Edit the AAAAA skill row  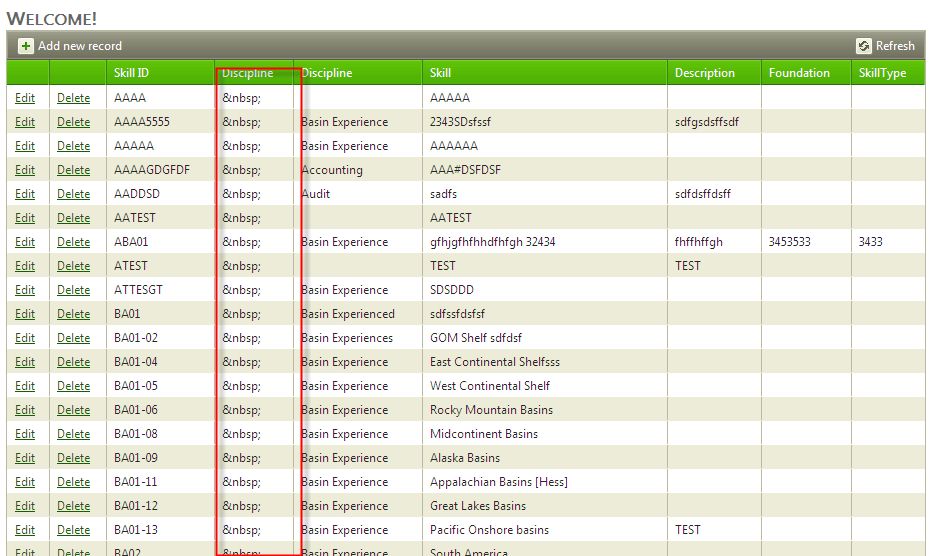click(x=25, y=146)
